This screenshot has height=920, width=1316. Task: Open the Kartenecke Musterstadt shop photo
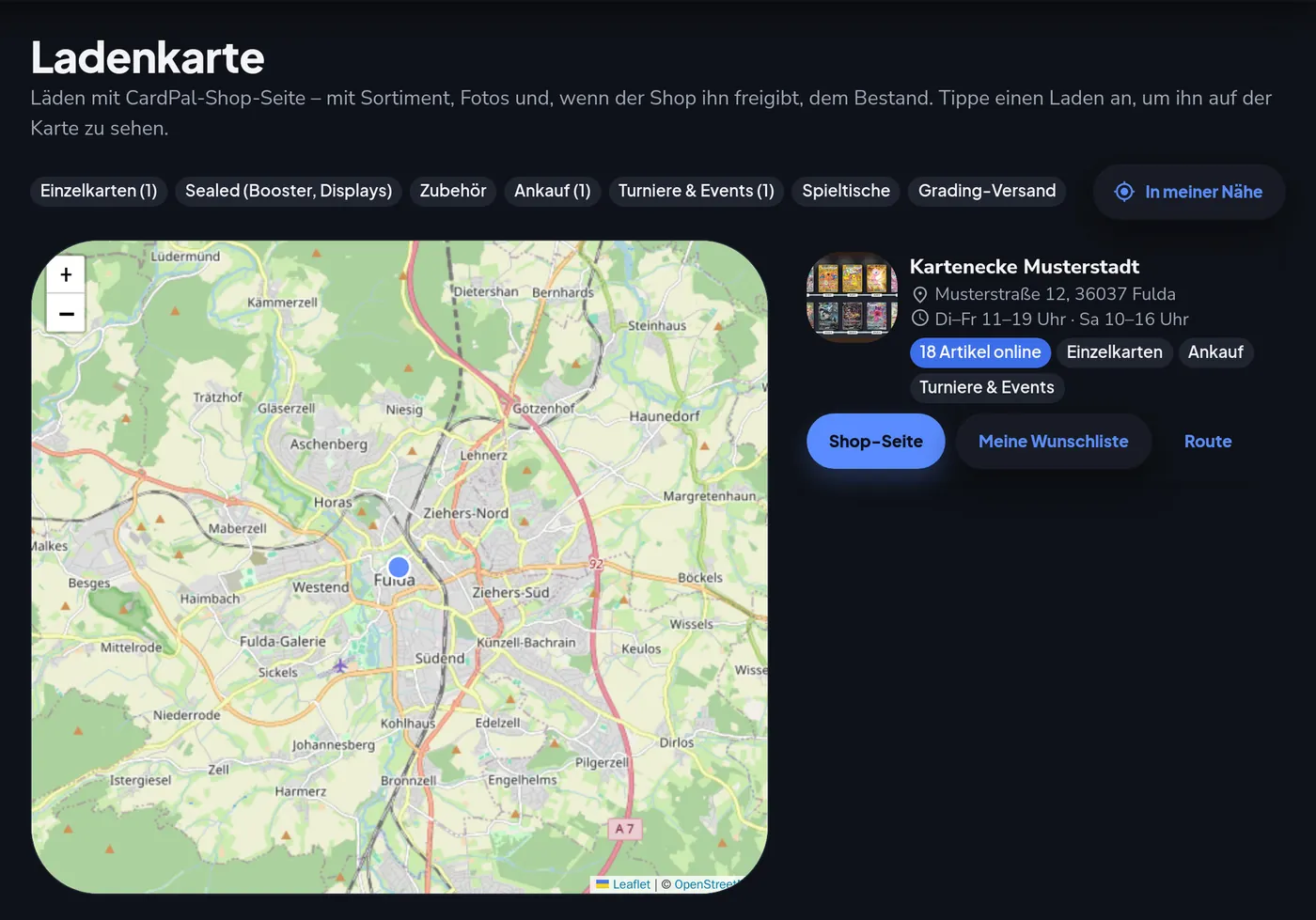(x=852, y=297)
